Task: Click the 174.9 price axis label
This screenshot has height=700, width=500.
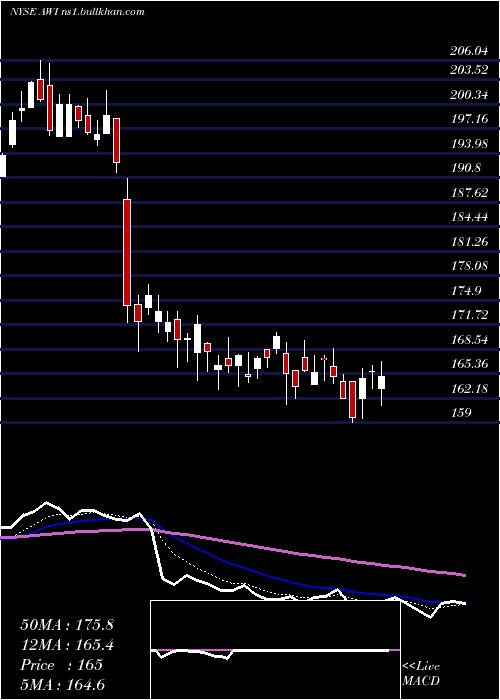Action: click(466, 291)
